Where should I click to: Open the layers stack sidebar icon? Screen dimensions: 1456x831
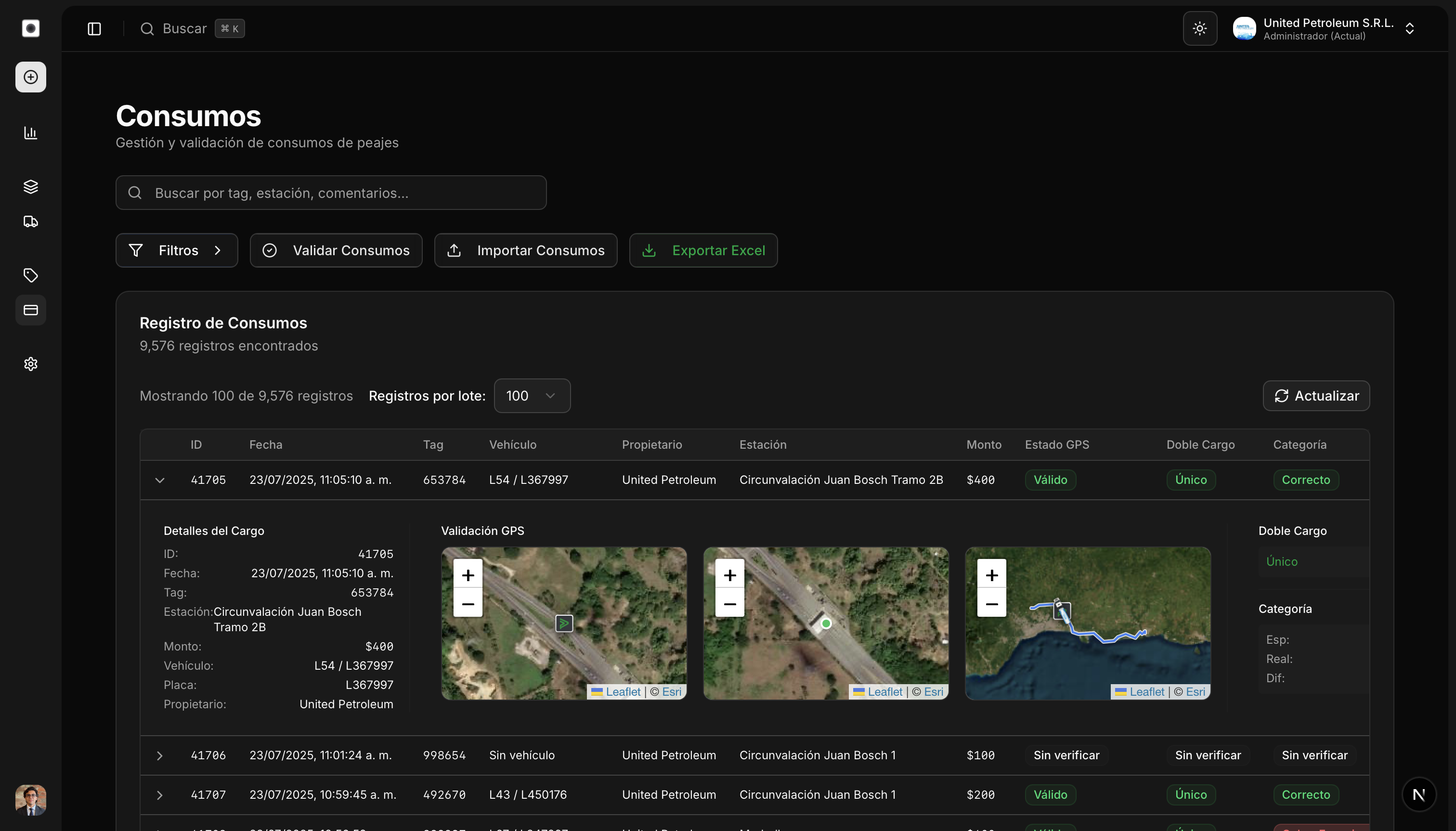tap(31, 187)
